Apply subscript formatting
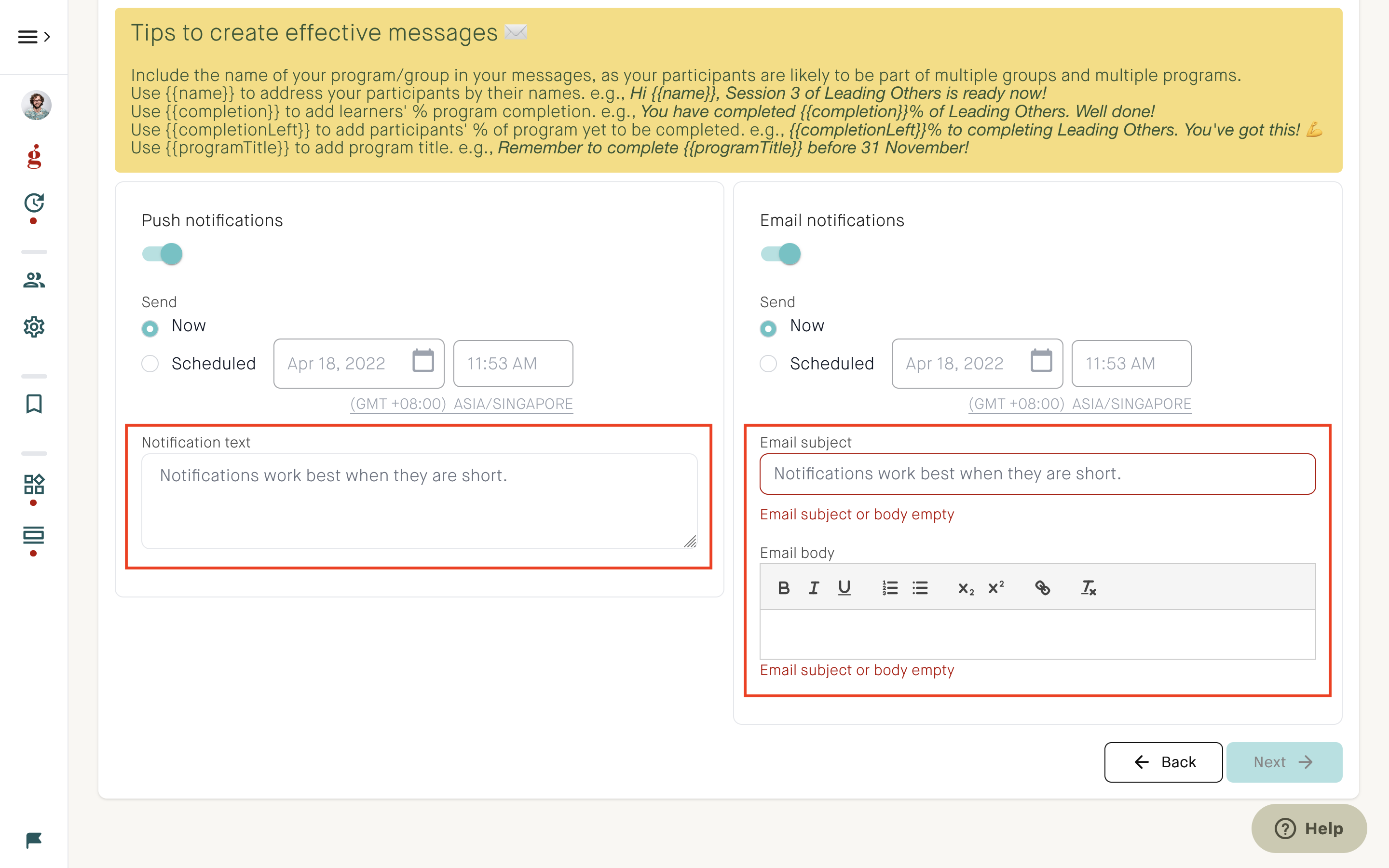The height and width of the screenshot is (868, 1389). [x=966, y=588]
